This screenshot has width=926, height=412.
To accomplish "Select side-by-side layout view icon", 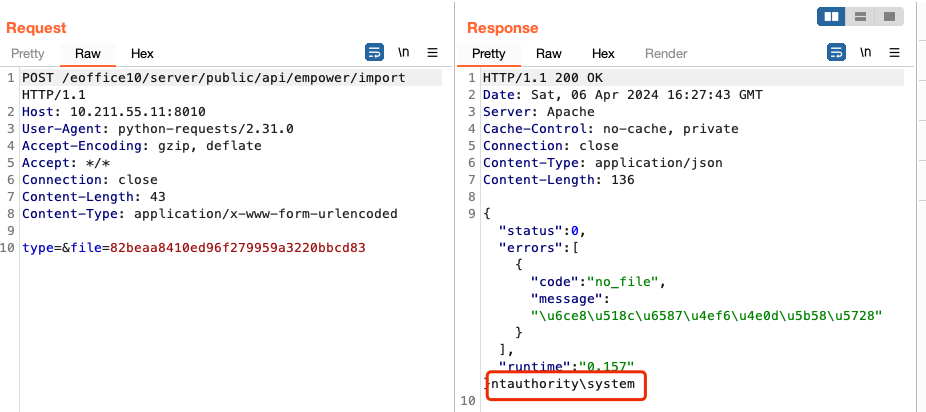I will click(x=832, y=17).
